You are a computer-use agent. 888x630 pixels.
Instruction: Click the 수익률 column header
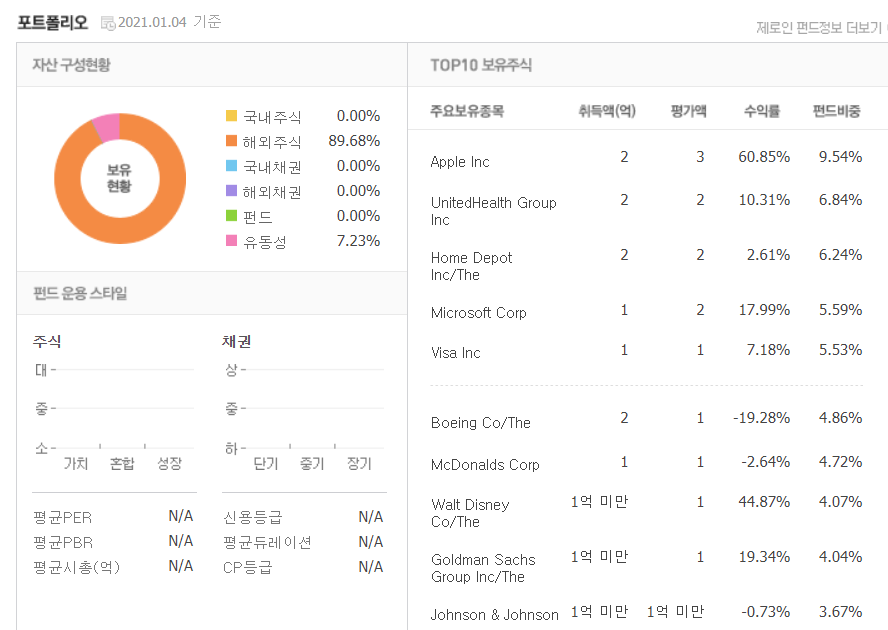pyautogui.click(x=762, y=110)
